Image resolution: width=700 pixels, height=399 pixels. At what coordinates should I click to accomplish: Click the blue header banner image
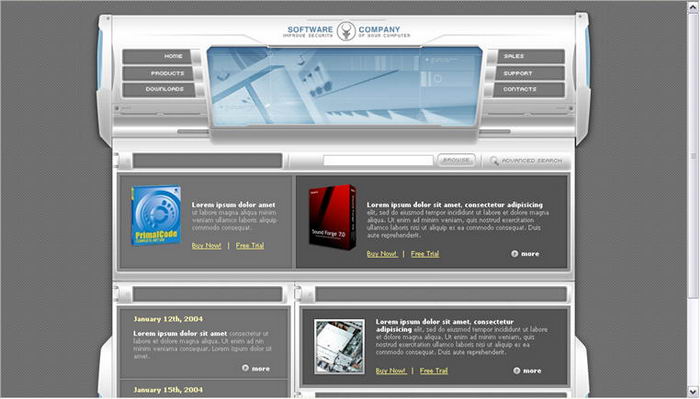coord(344,86)
